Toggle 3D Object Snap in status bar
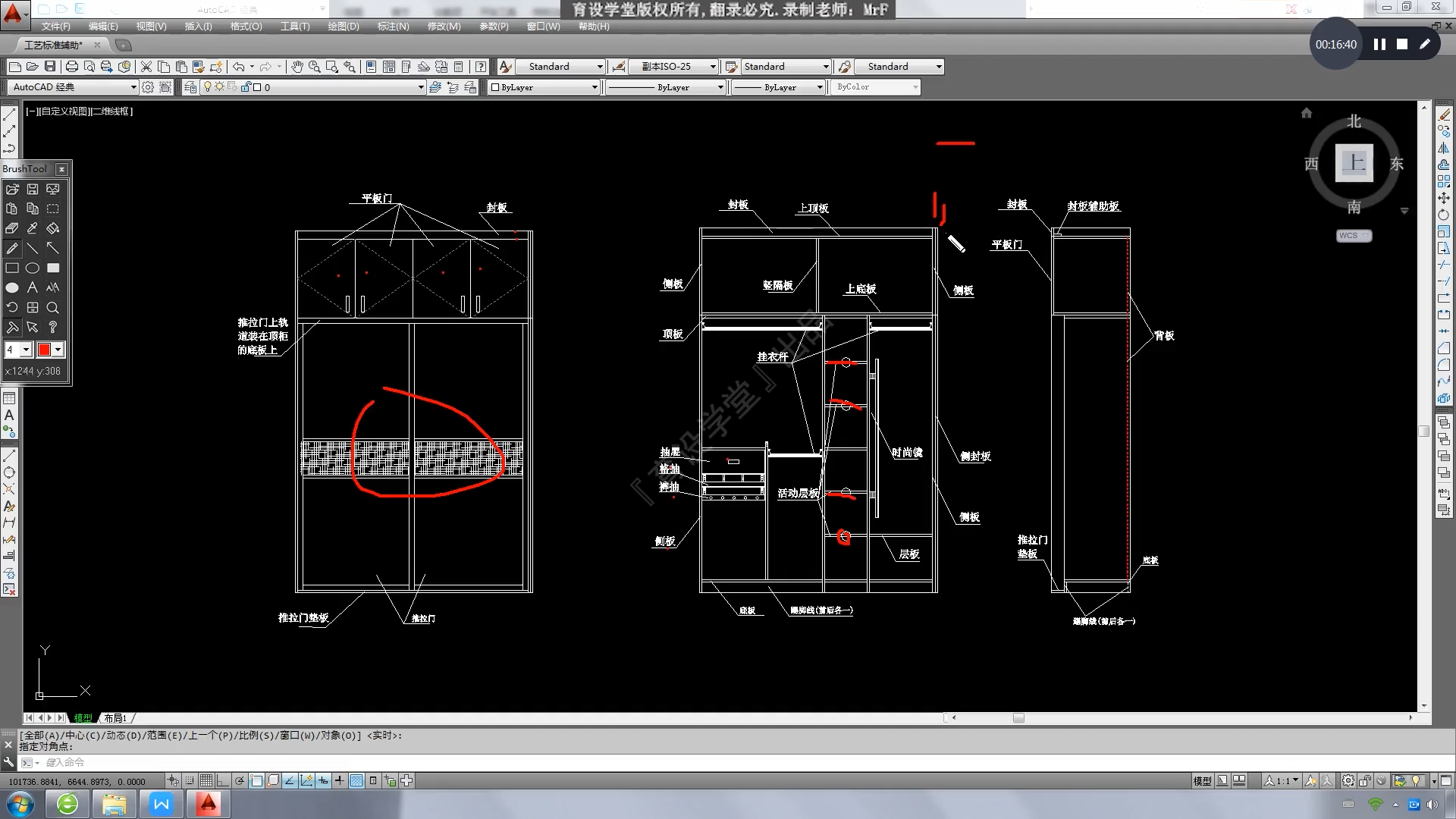 coord(273,780)
